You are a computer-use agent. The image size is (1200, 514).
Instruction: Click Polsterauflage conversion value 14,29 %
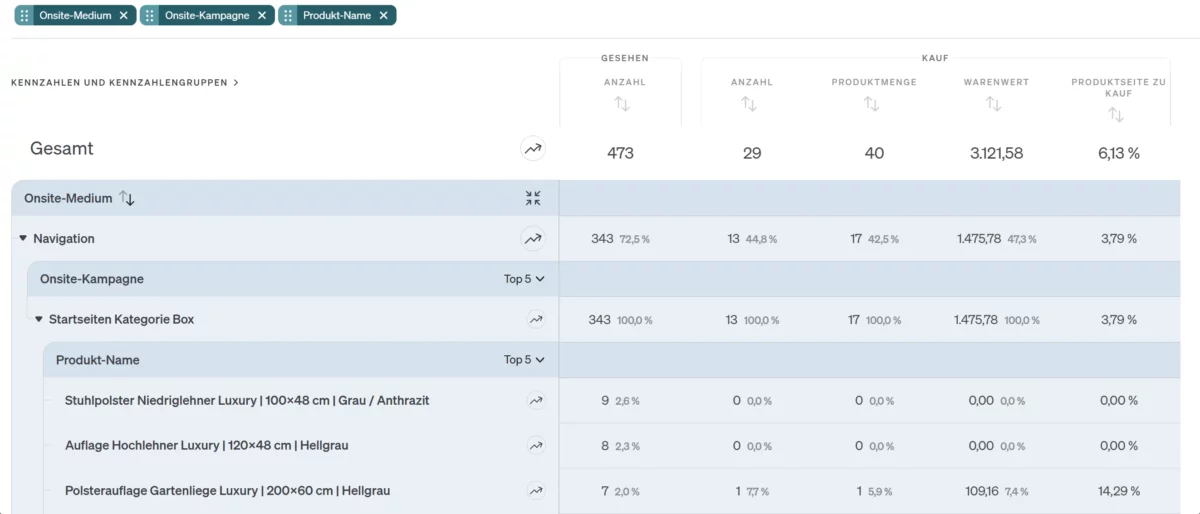tap(1118, 491)
